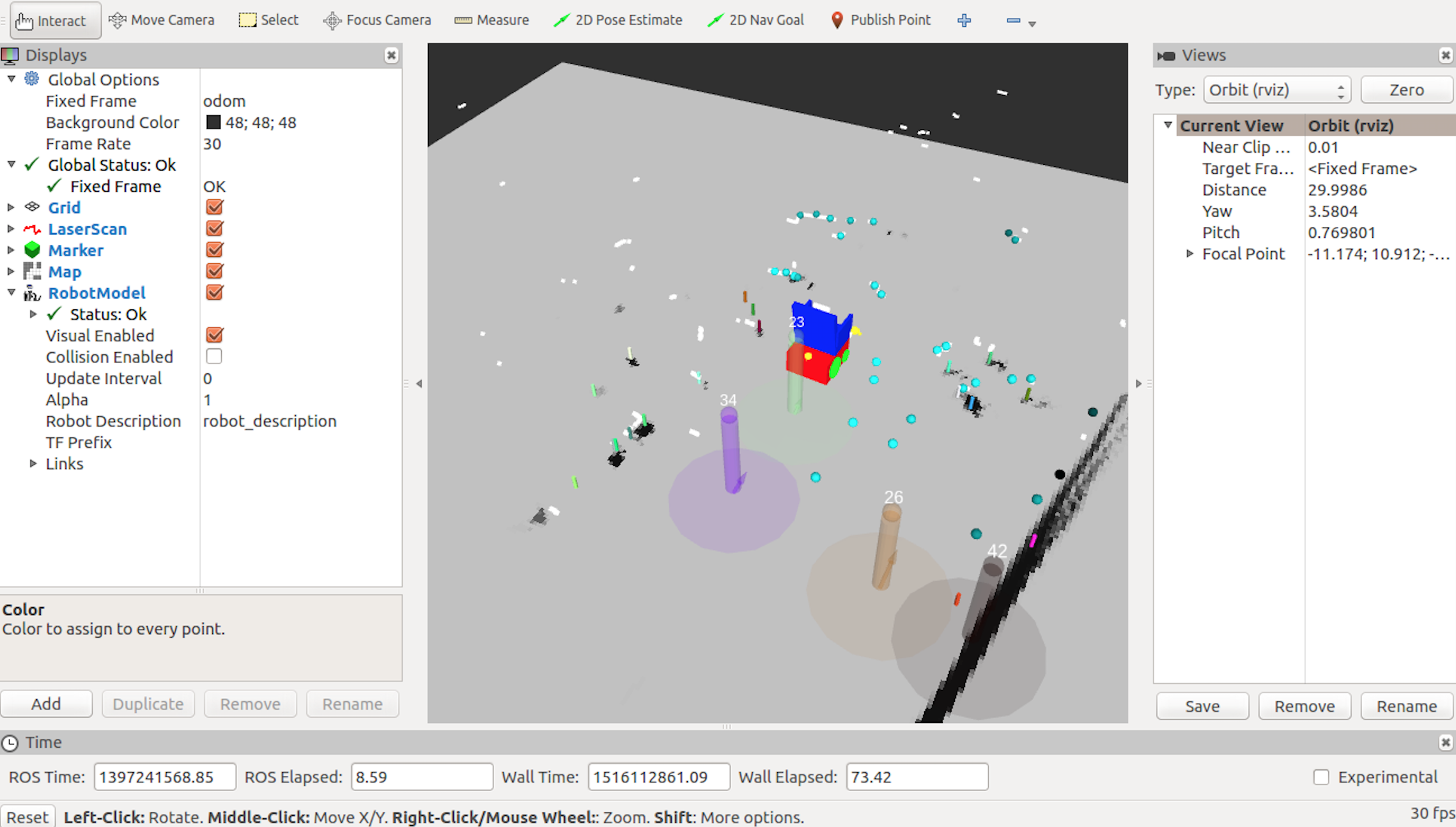Image resolution: width=1456 pixels, height=827 pixels.
Task: Collapse left panel with arrow handle
Action: click(x=419, y=383)
